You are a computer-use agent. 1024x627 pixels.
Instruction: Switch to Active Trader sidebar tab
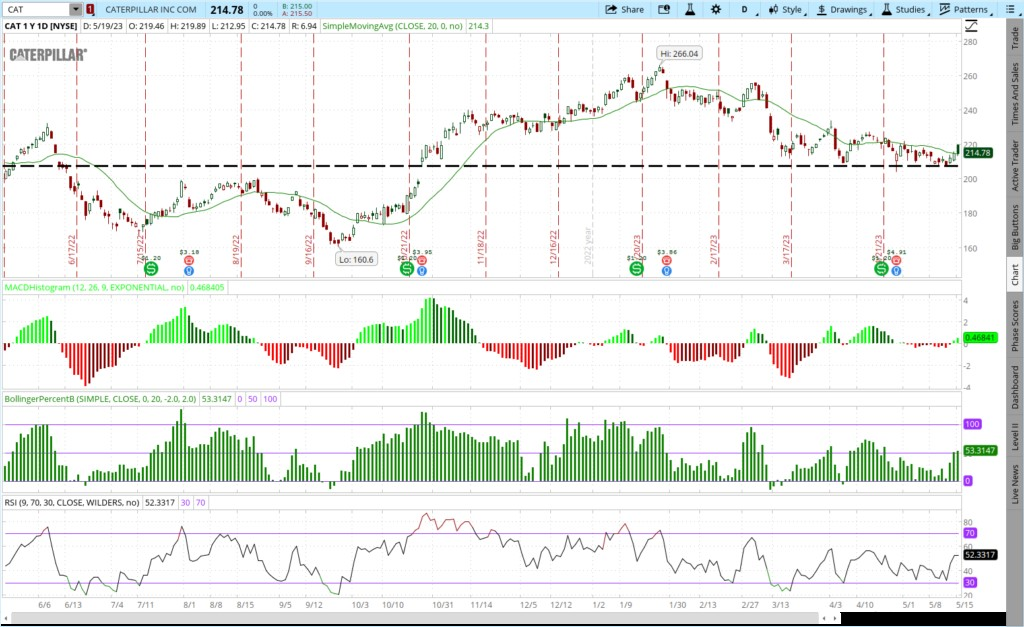(1014, 166)
